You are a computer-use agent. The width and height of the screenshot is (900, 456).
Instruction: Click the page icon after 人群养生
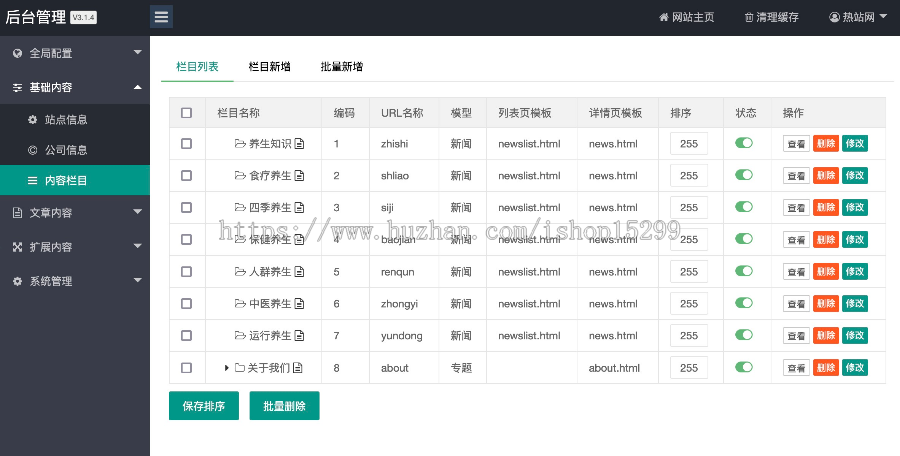(x=300, y=271)
